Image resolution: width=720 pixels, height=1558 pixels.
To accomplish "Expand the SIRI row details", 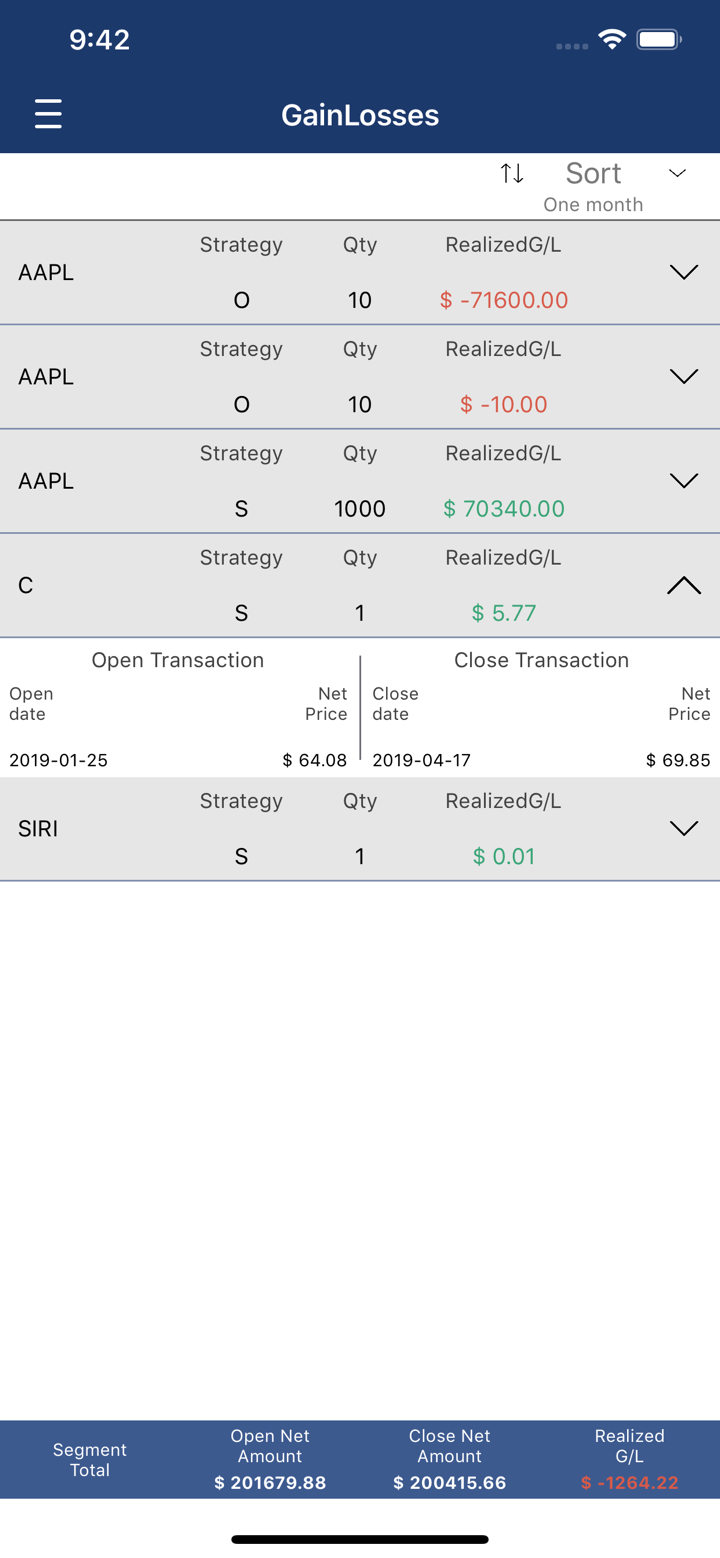I will pos(683,828).
